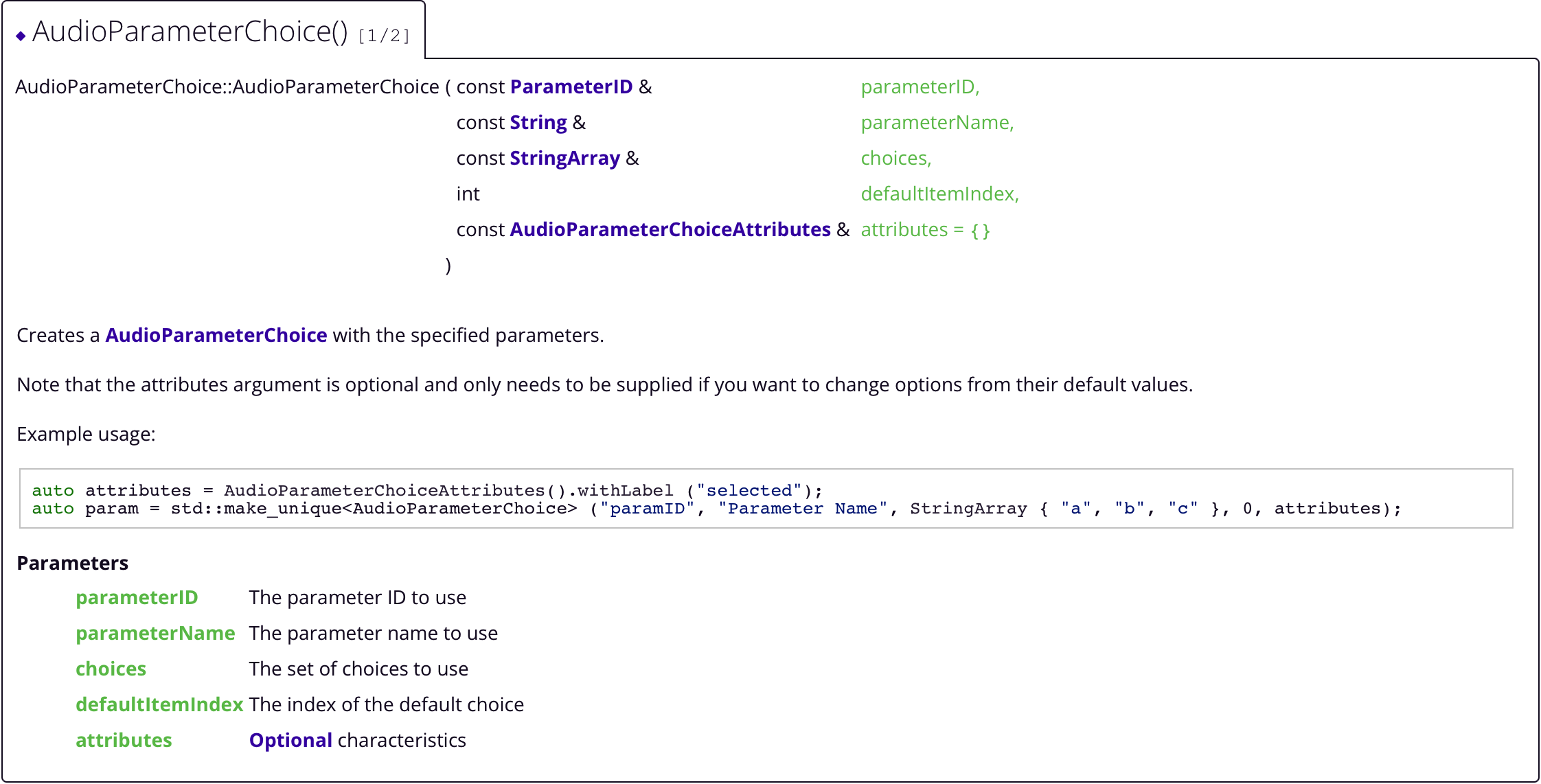
Task: Click the 'Example usage:' label
Action: pos(86,434)
